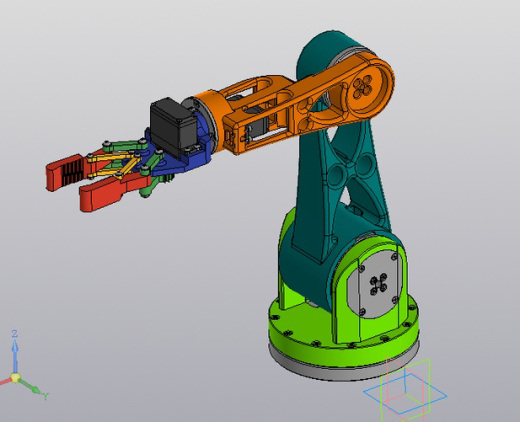Screen dimensions: 520x422
Task: Click the yellow origin sphere of the axis triad
Action: [x=15, y=378]
